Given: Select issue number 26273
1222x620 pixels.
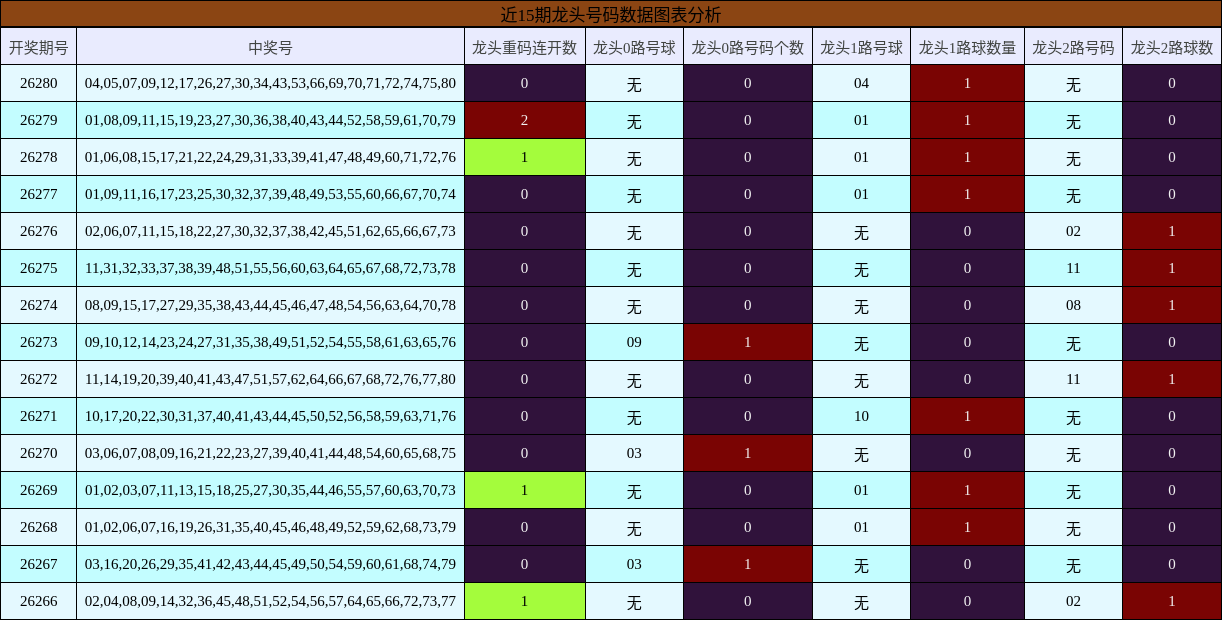Looking at the screenshot, I should point(38,342).
